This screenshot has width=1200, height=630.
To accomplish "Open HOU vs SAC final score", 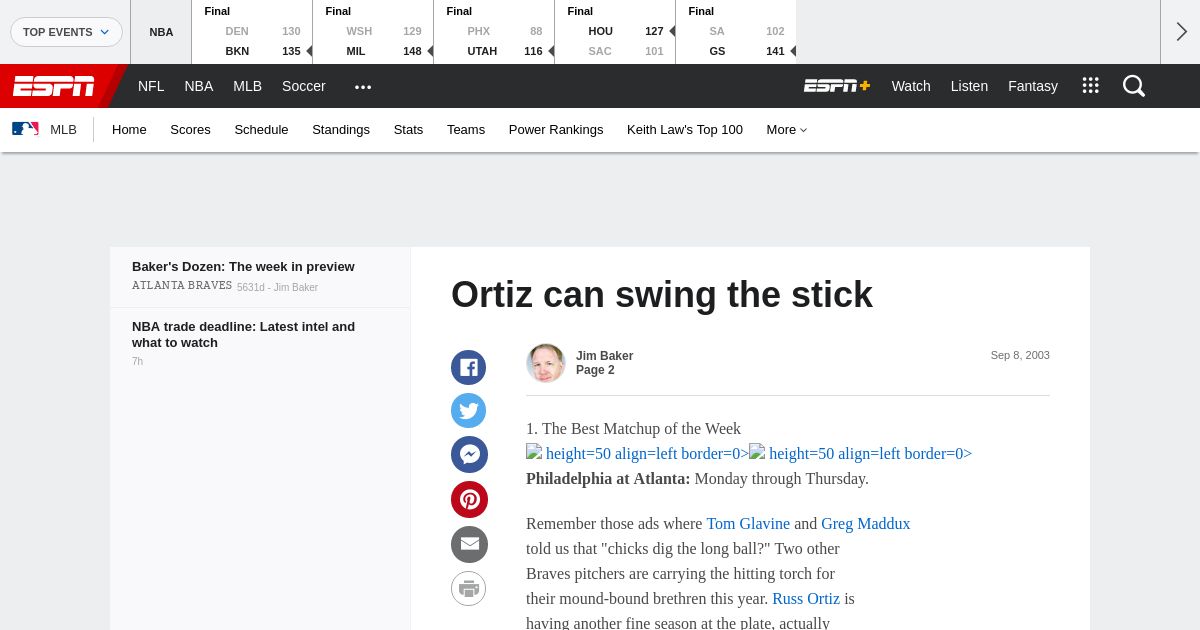I will (615, 32).
